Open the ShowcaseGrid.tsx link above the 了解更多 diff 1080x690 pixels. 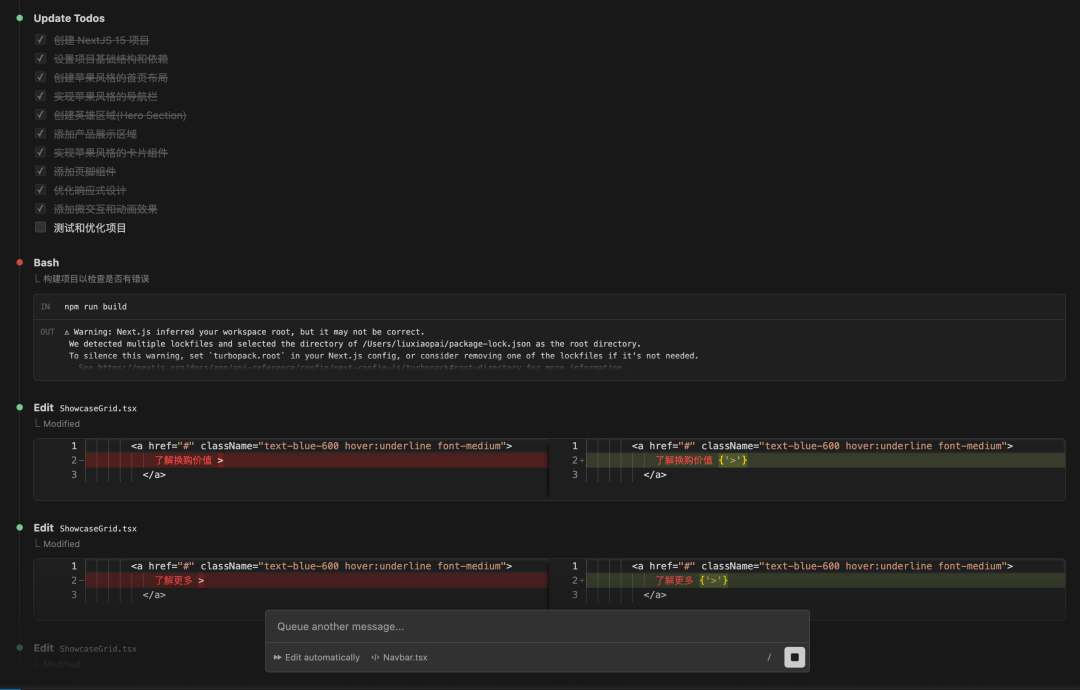pyautogui.click(x=98, y=529)
